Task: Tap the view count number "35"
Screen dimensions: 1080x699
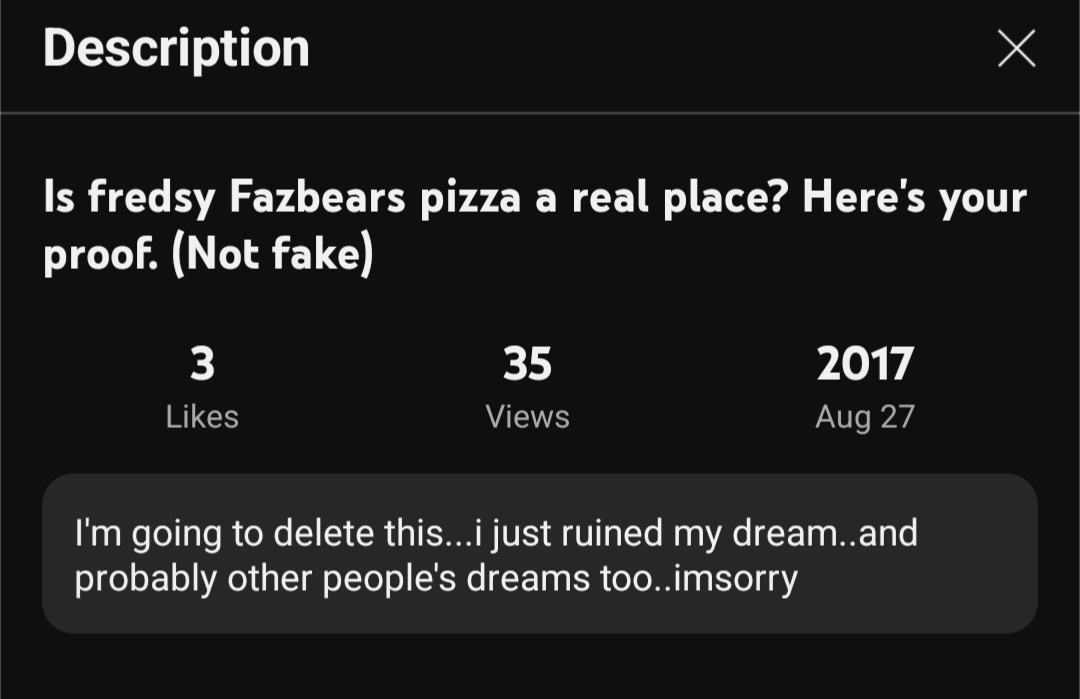Action: [527, 364]
